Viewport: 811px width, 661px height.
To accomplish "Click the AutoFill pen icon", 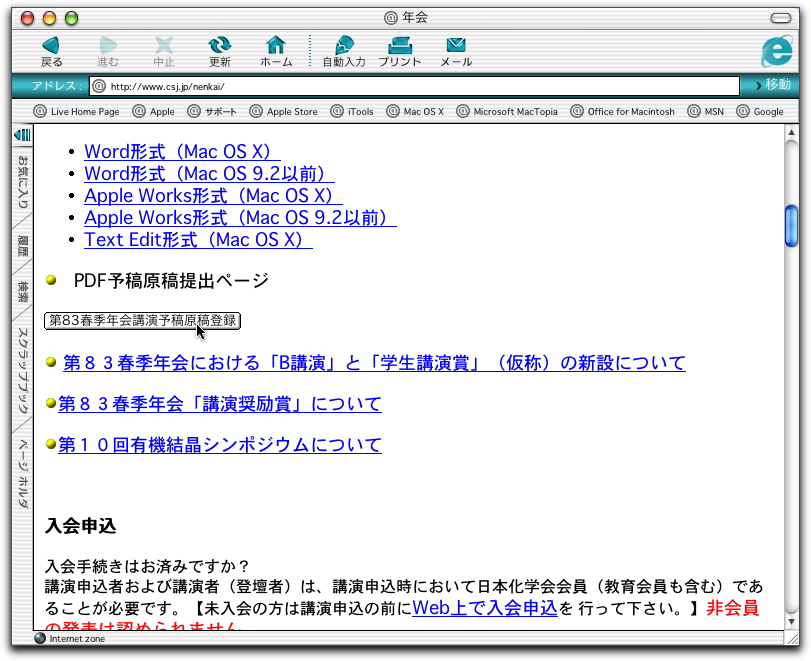I will 343,46.
